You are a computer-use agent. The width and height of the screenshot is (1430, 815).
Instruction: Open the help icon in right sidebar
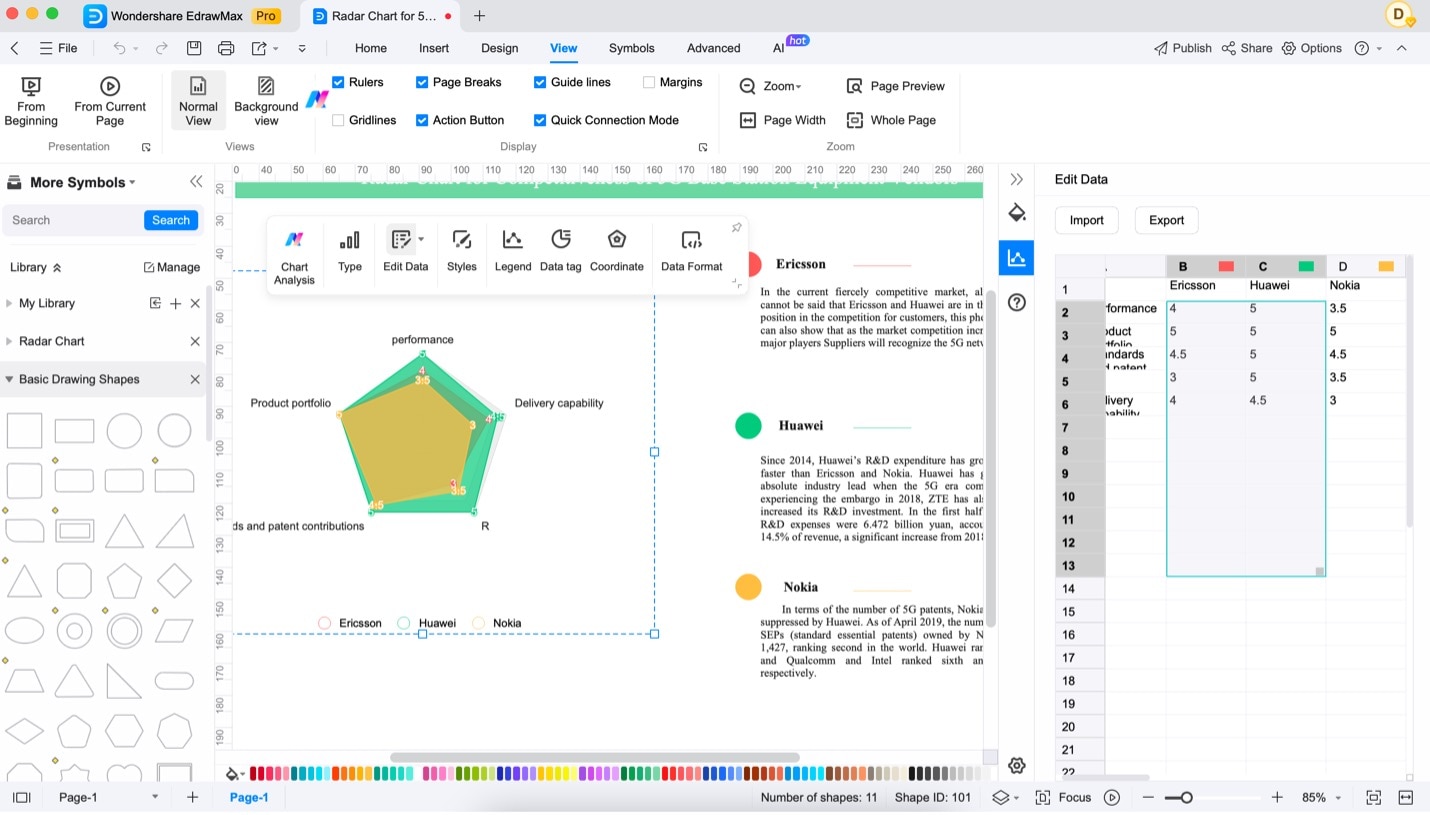[1017, 302]
